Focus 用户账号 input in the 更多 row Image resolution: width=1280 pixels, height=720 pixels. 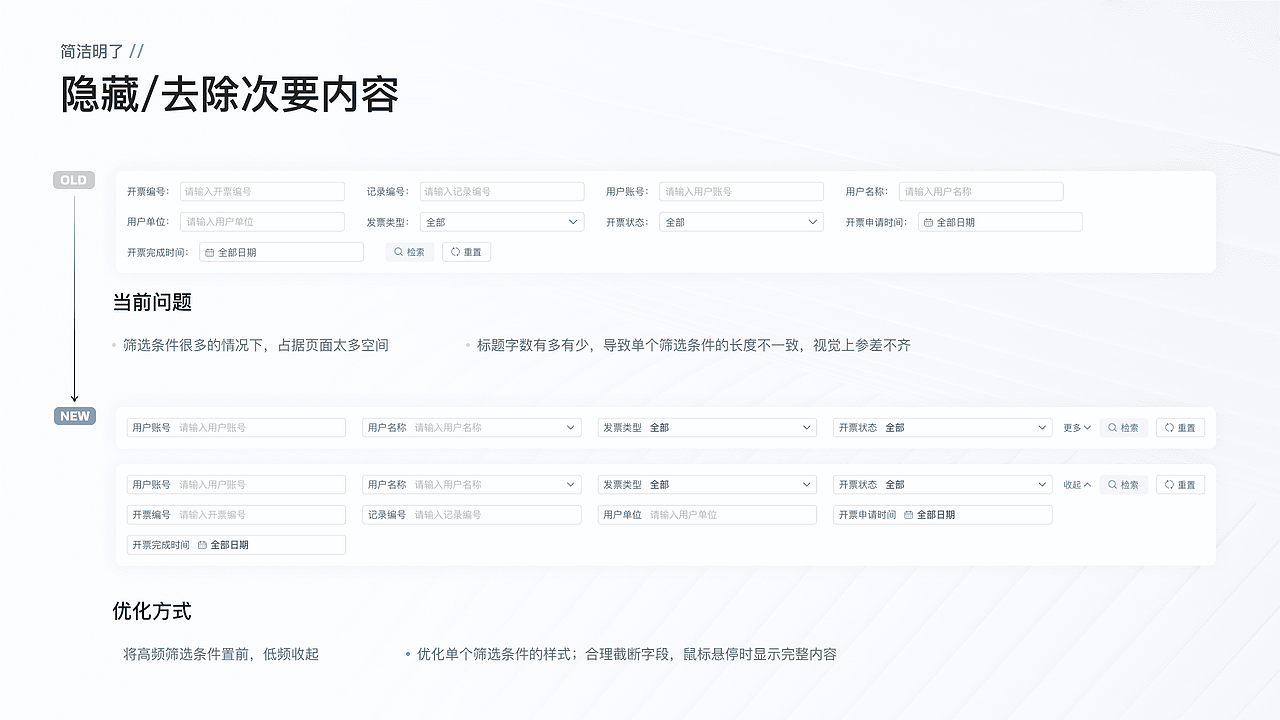coord(236,427)
